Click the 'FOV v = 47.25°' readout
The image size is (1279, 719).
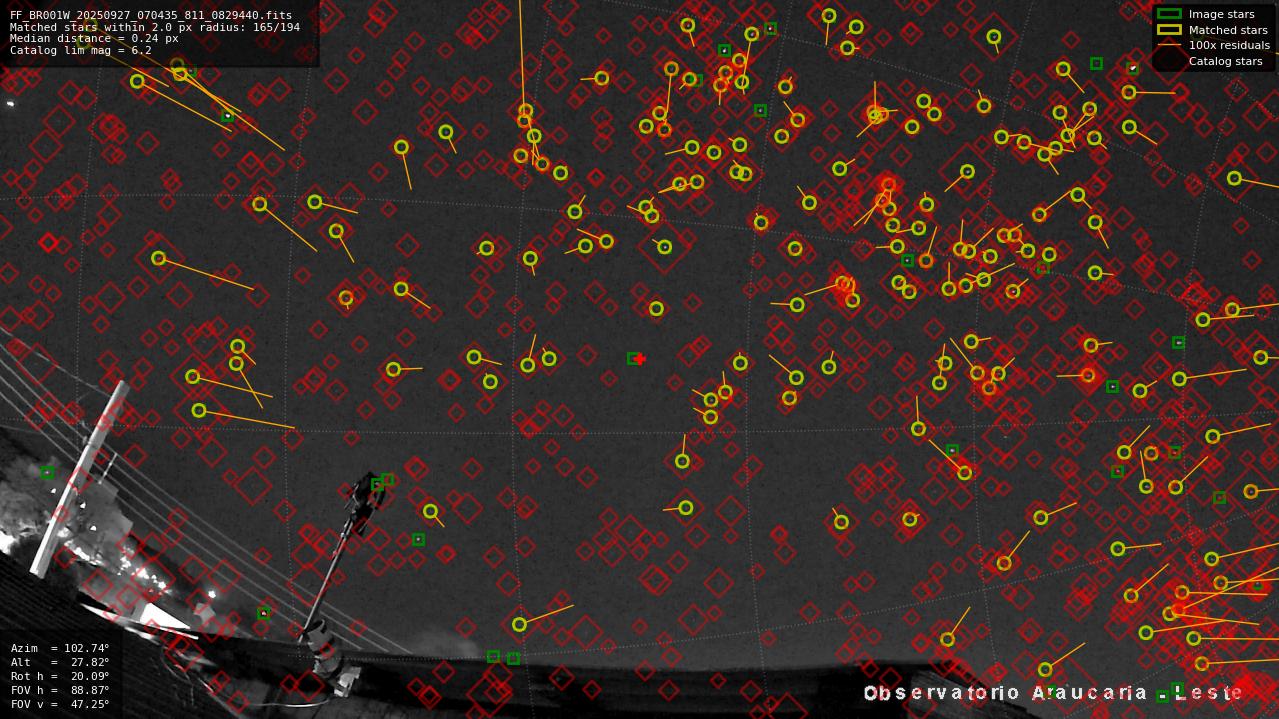(60, 704)
